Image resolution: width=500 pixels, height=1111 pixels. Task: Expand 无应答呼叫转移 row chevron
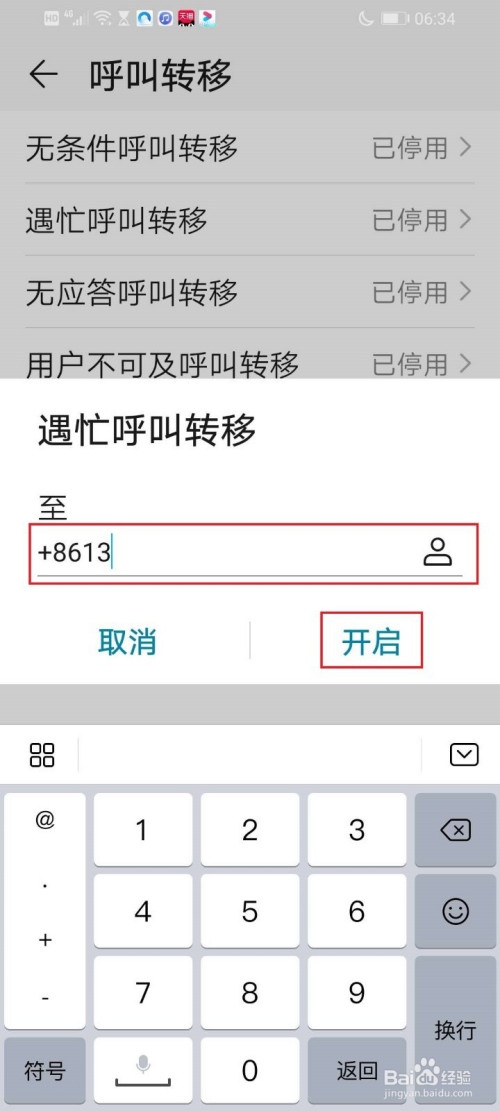(465, 291)
